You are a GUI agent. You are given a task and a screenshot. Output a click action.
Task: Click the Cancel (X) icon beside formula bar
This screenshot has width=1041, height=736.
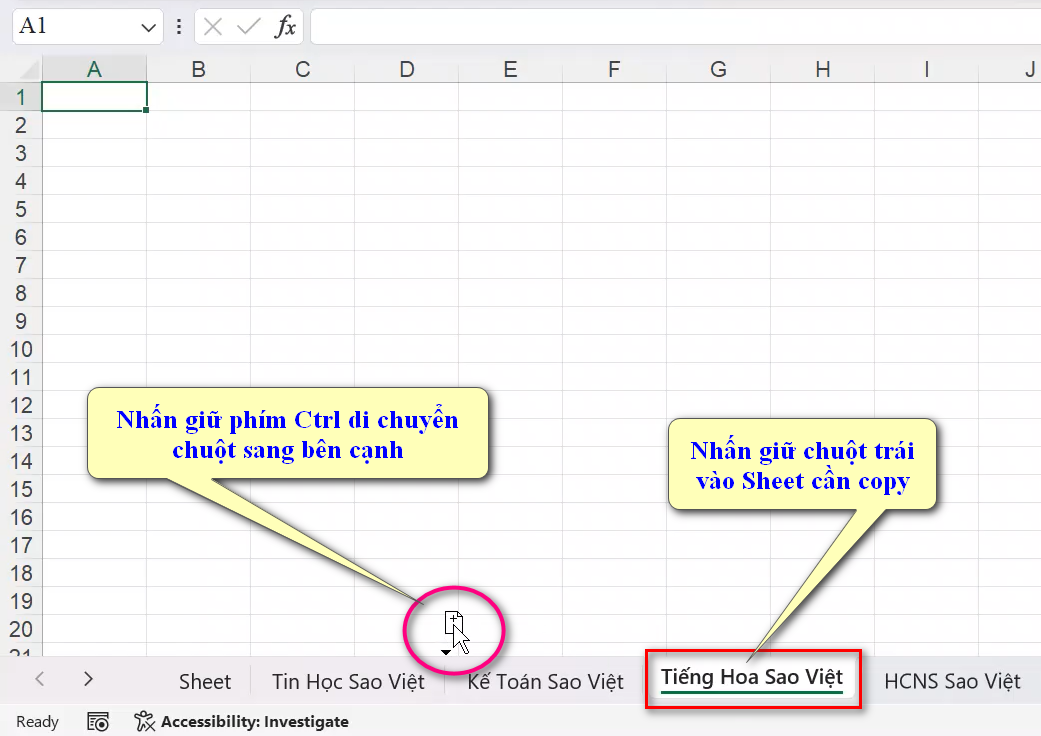pos(213,26)
